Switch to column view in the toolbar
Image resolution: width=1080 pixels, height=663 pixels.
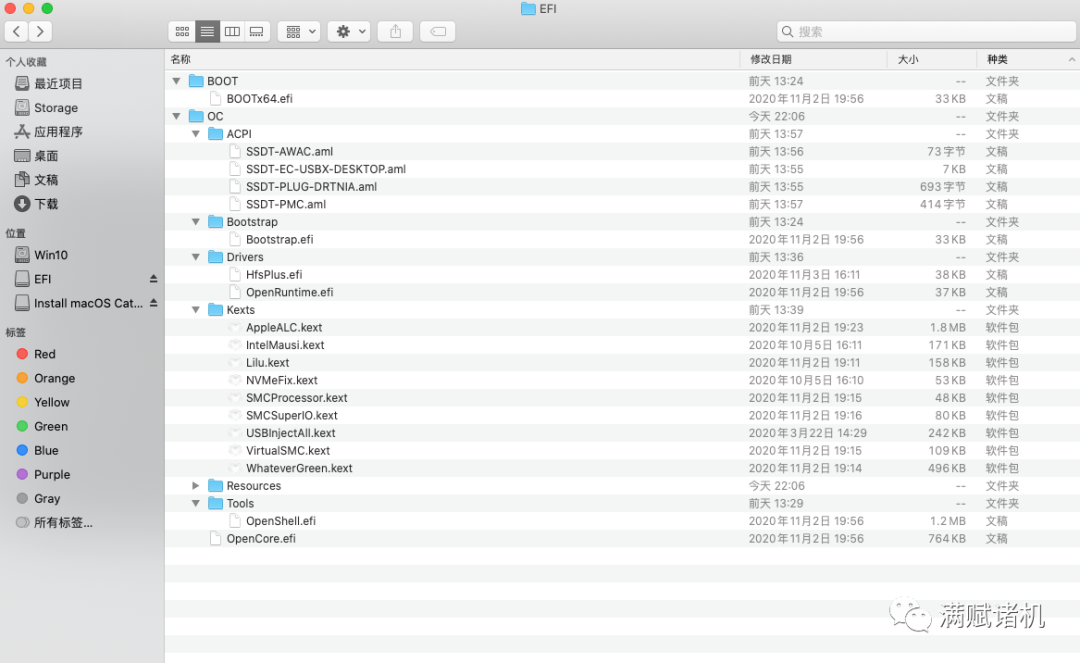(231, 31)
